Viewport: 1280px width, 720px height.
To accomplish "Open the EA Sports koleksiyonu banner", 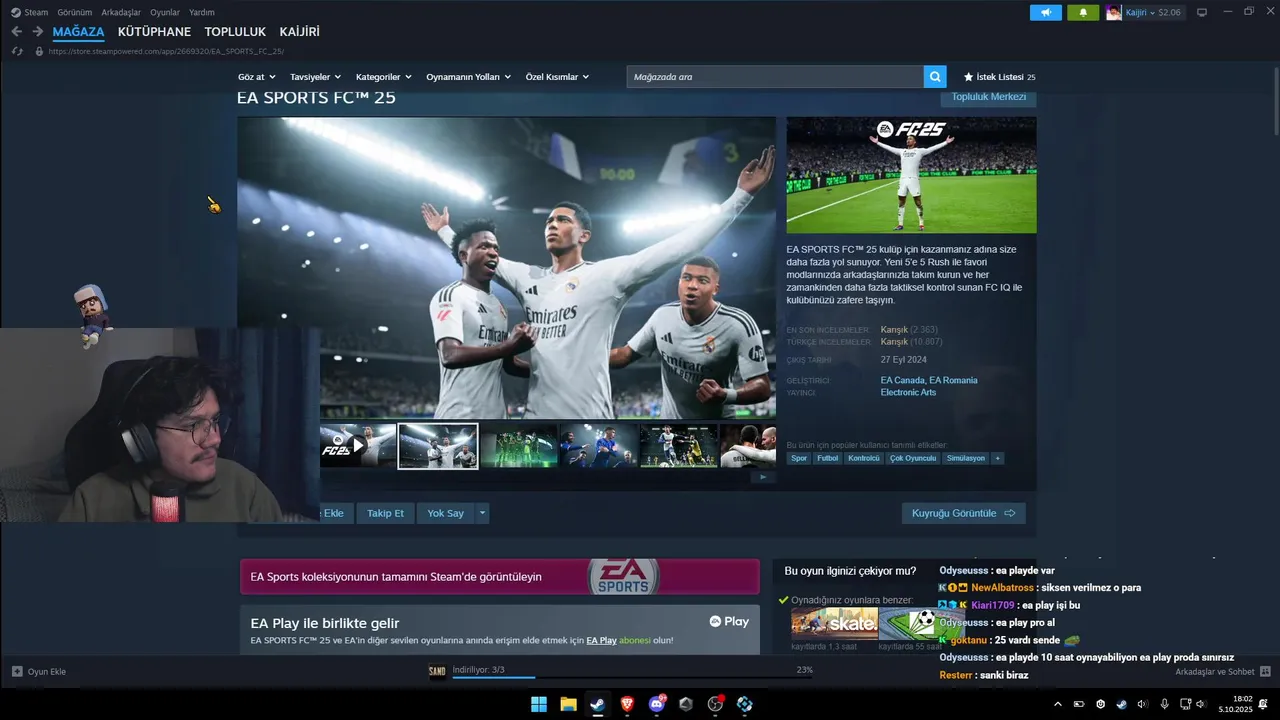I will click(499, 576).
